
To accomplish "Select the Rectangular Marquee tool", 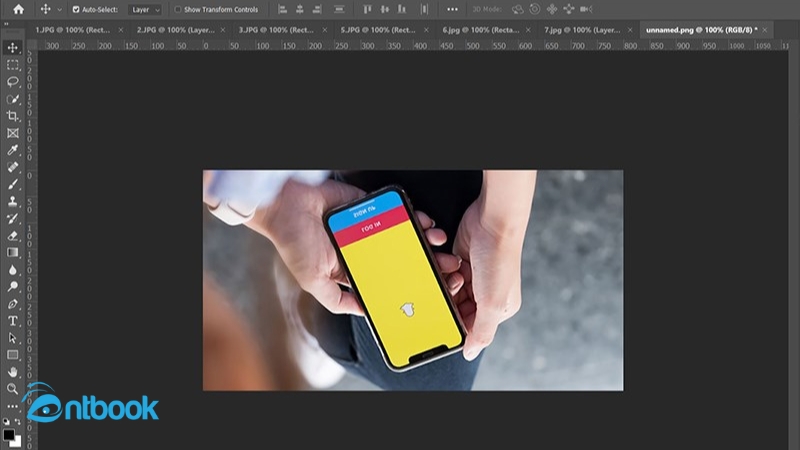I will coord(13,65).
